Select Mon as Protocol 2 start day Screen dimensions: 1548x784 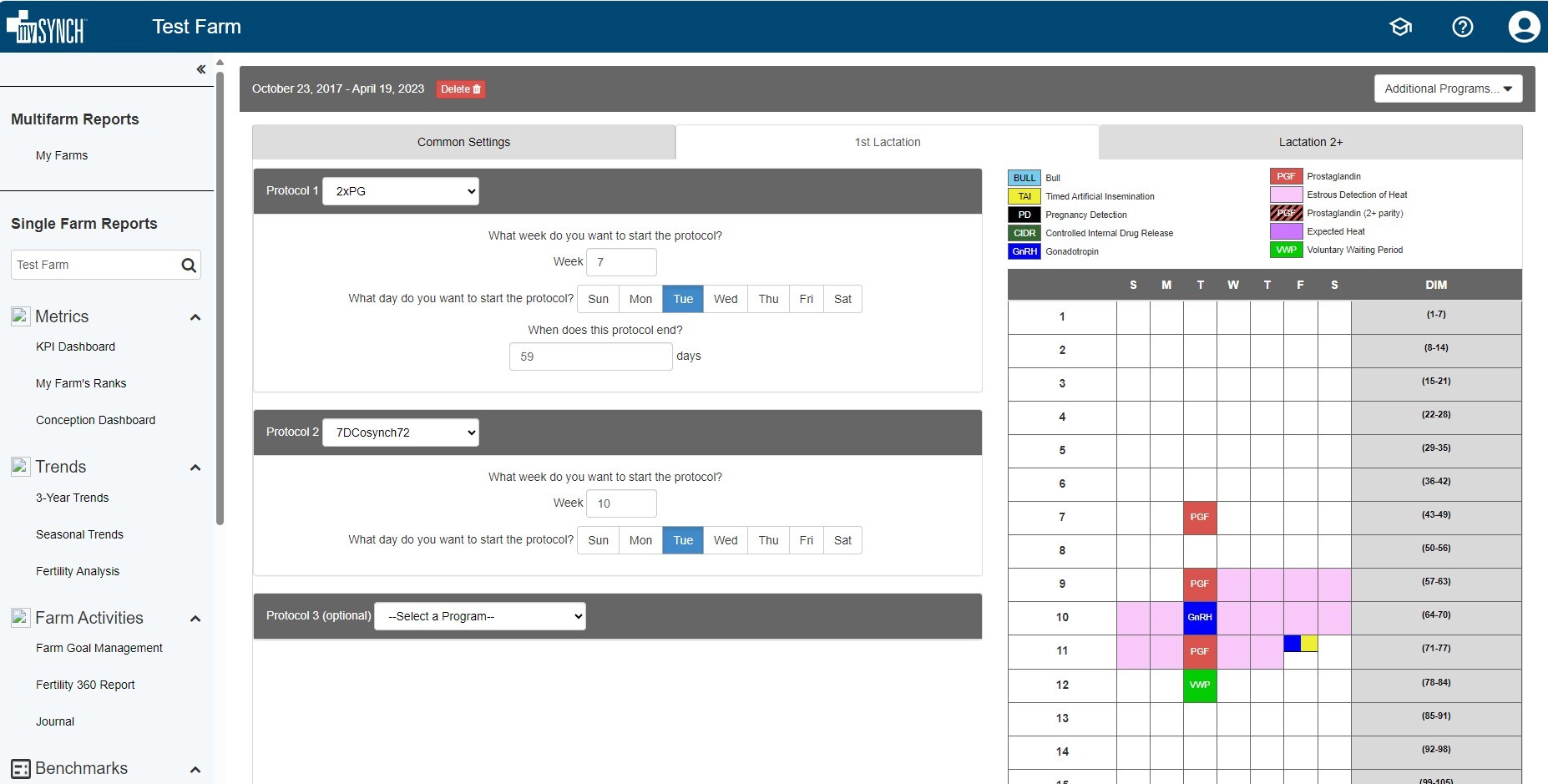640,540
